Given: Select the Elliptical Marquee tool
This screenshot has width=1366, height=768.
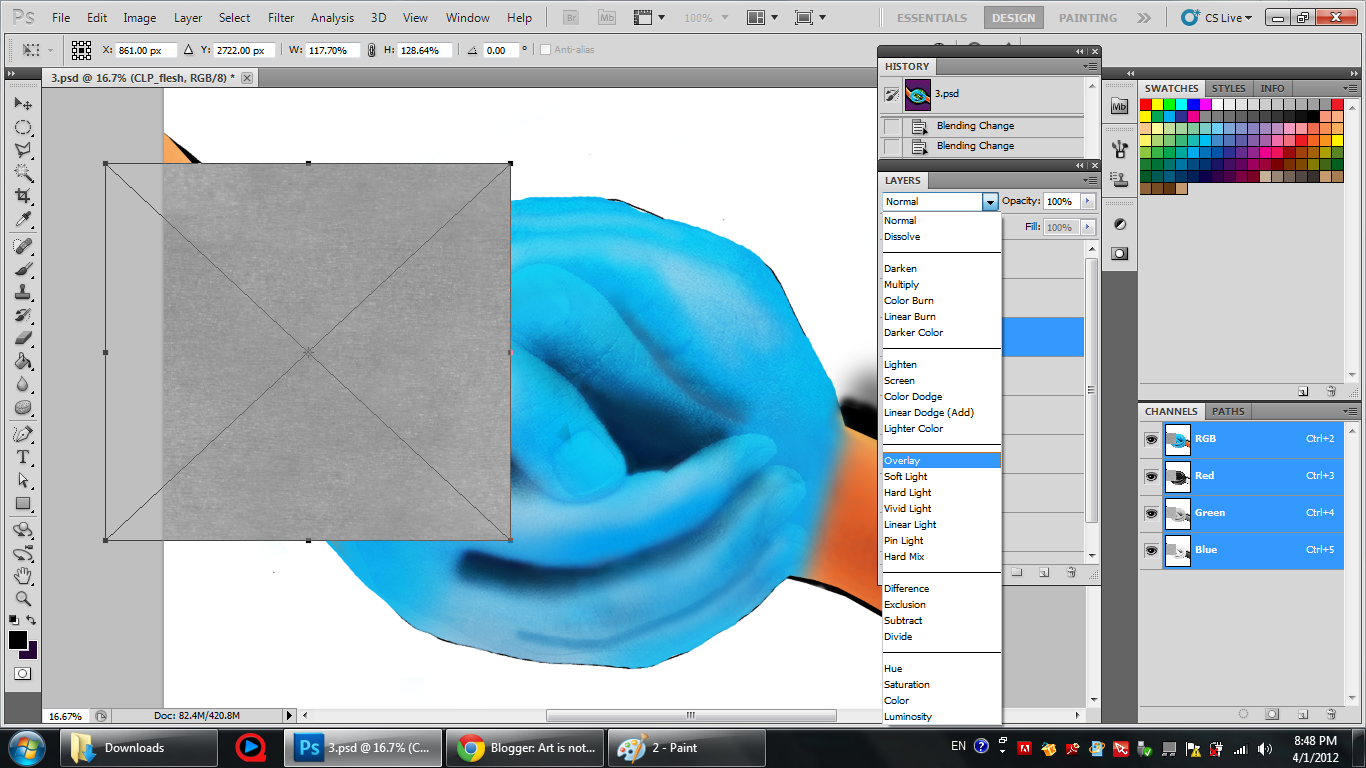Looking at the screenshot, I should point(22,127).
